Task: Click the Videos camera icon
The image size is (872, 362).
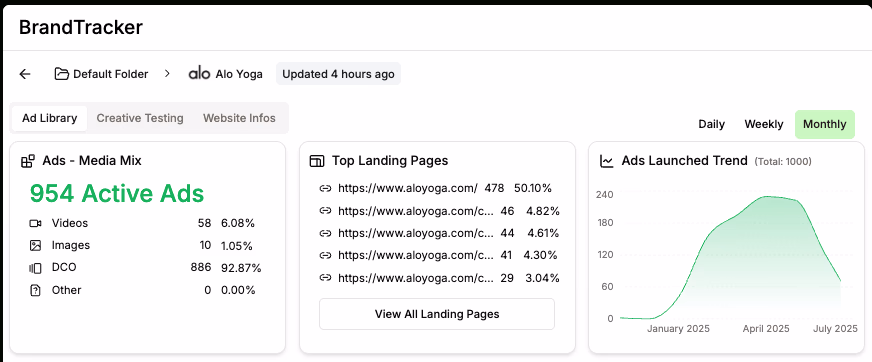Action: [x=35, y=224]
